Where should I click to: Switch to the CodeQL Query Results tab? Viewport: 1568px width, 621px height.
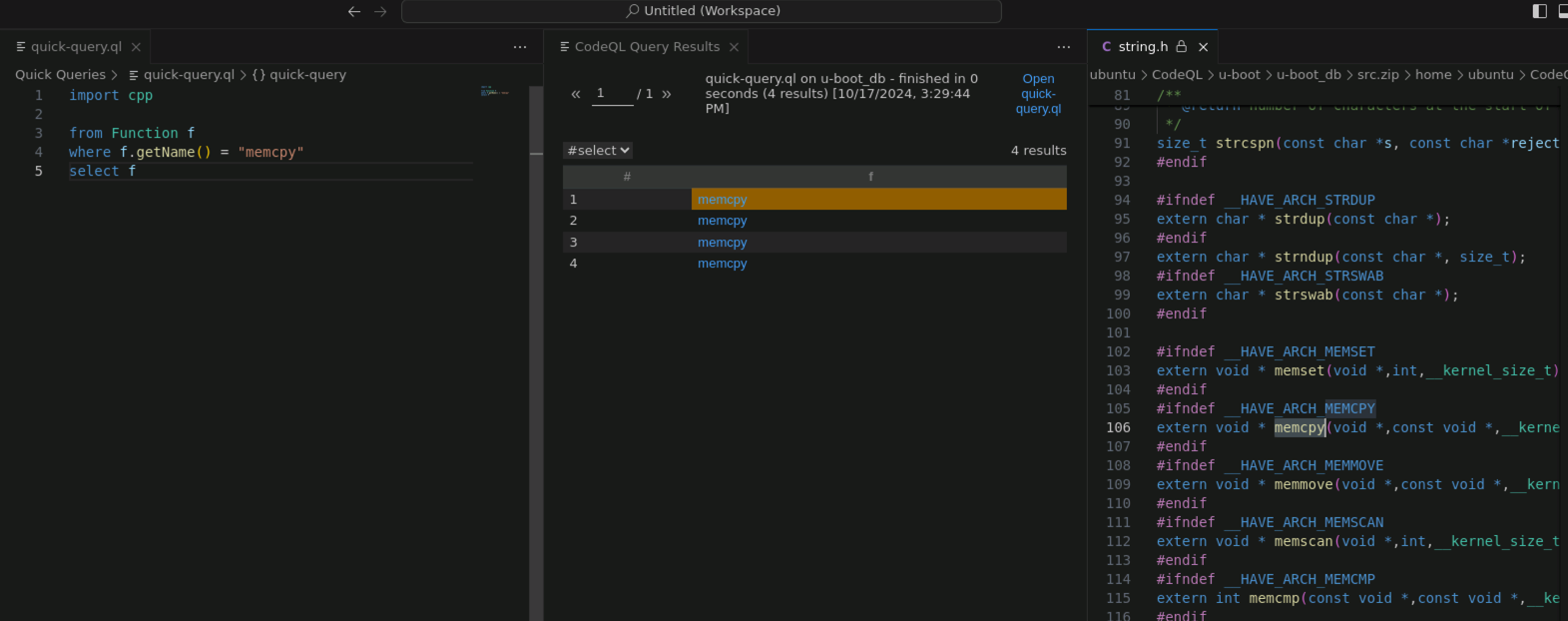pyautogui.click(x=647, y=47)
